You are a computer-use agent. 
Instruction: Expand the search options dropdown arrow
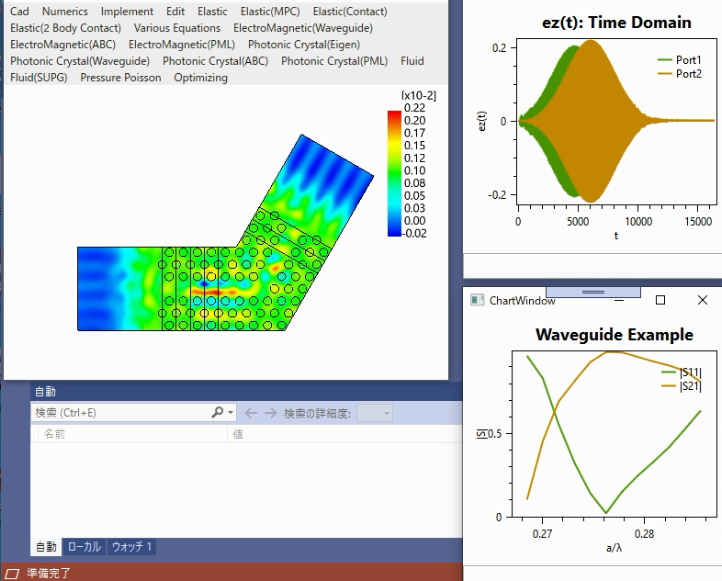click(231, 413)
